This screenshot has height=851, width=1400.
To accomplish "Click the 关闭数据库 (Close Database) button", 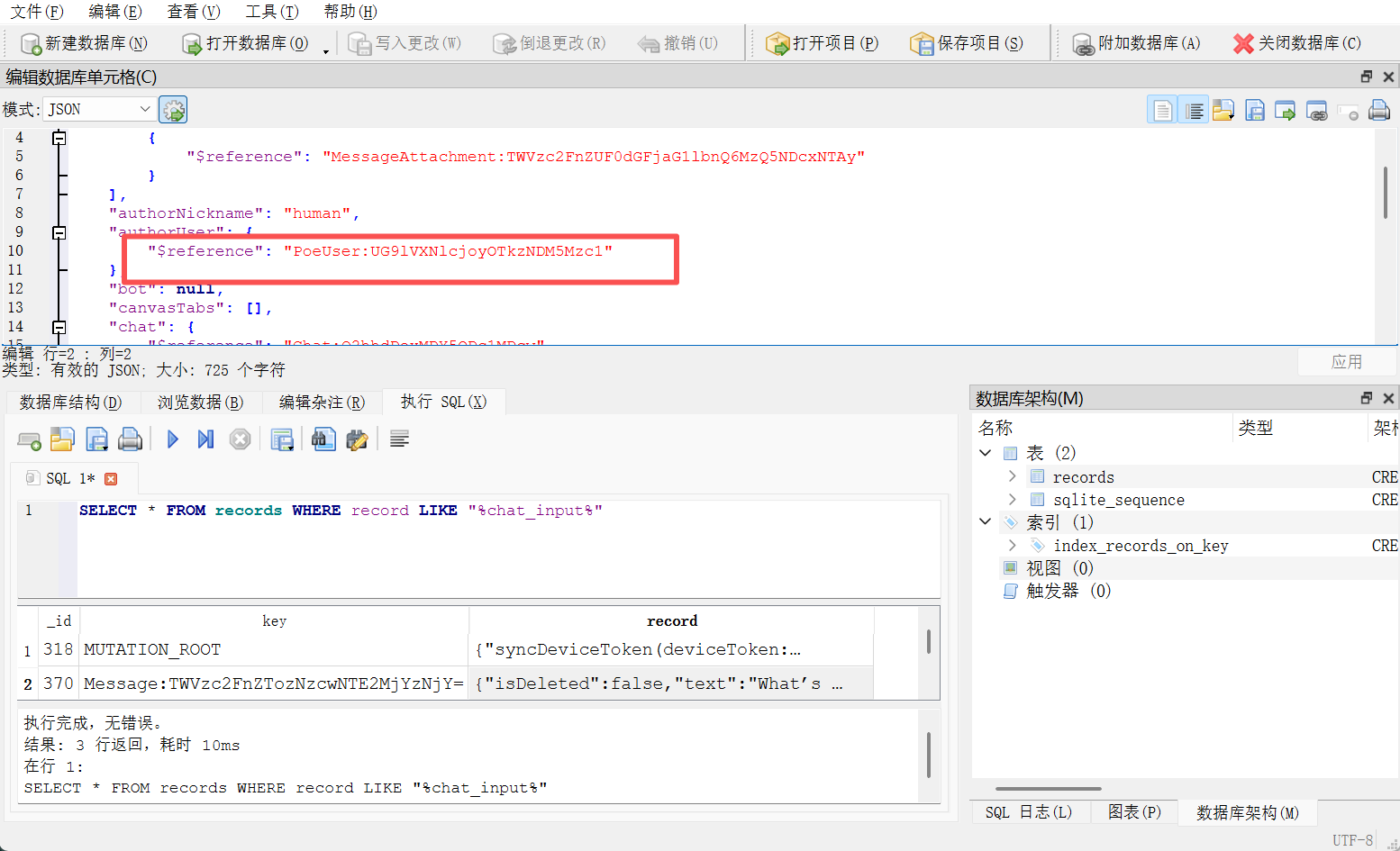I will tap(1296, 43).
